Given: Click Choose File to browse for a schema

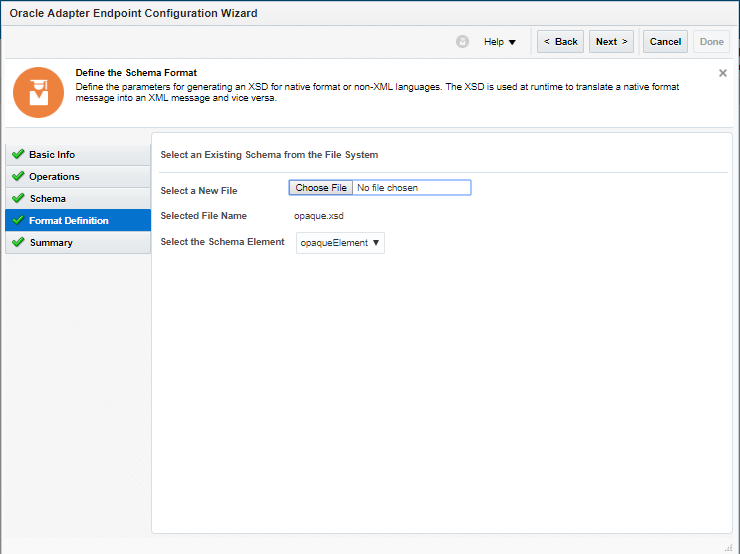Looking at the screenshot, I should pos(321,188).
